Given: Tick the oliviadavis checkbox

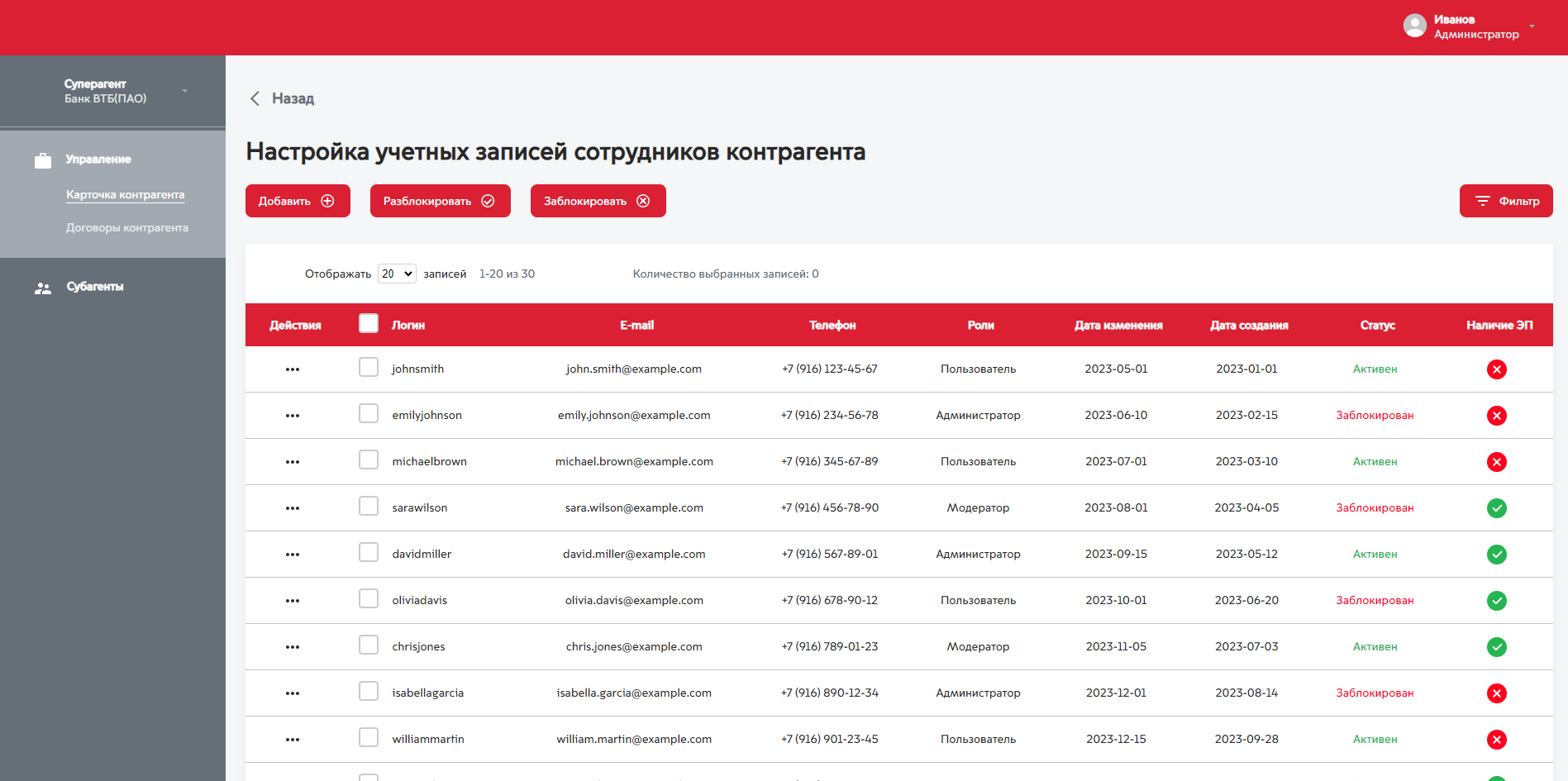Looking at the screenshot, I should 369,598.
